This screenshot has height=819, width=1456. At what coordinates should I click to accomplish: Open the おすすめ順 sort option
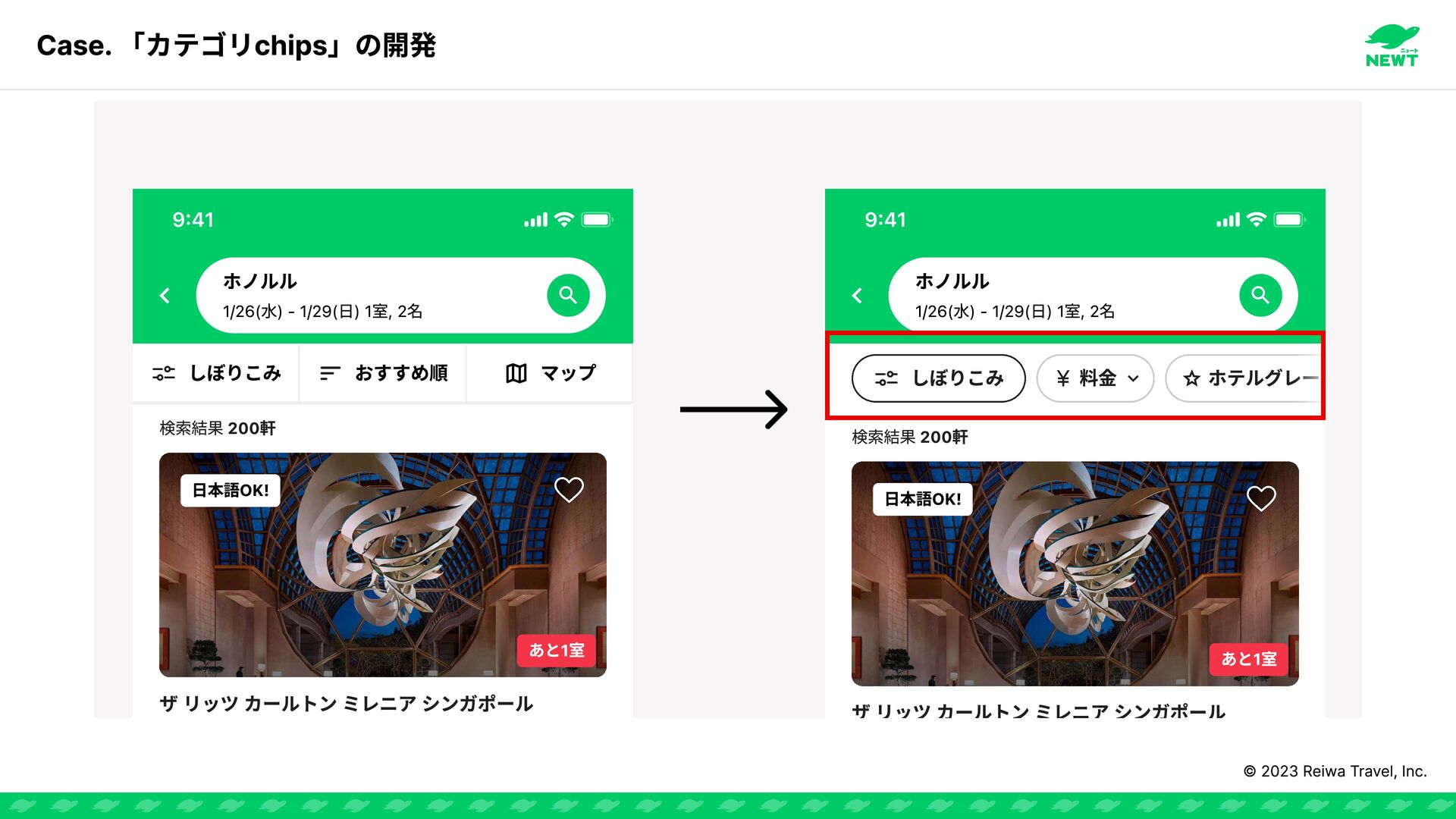click(x=383, y=373)
